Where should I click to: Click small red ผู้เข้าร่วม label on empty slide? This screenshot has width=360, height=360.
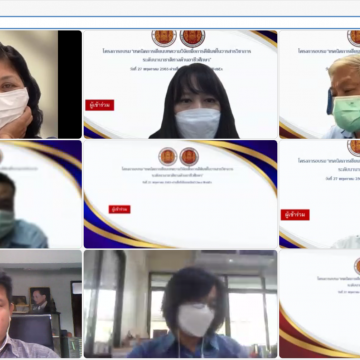[119, 209]
